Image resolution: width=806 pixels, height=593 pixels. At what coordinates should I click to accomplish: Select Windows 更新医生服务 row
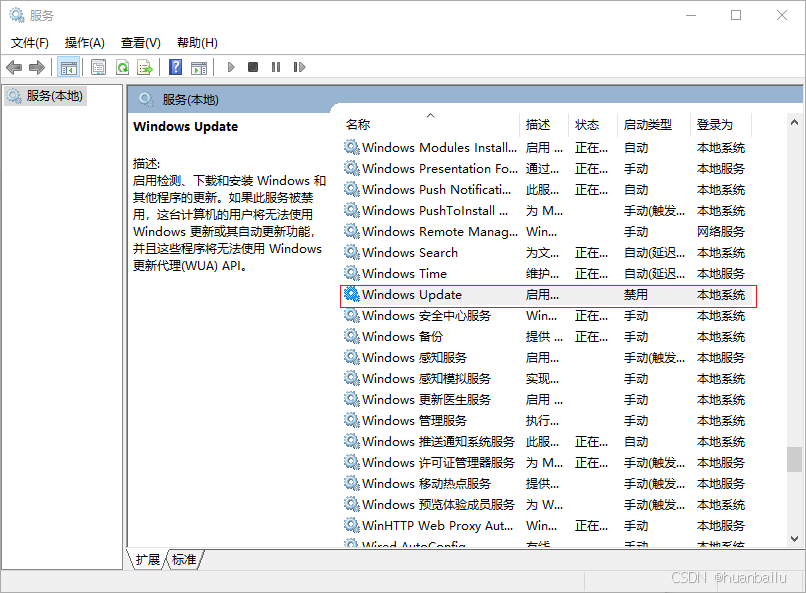pyautogui.click(x=548, y=400)
